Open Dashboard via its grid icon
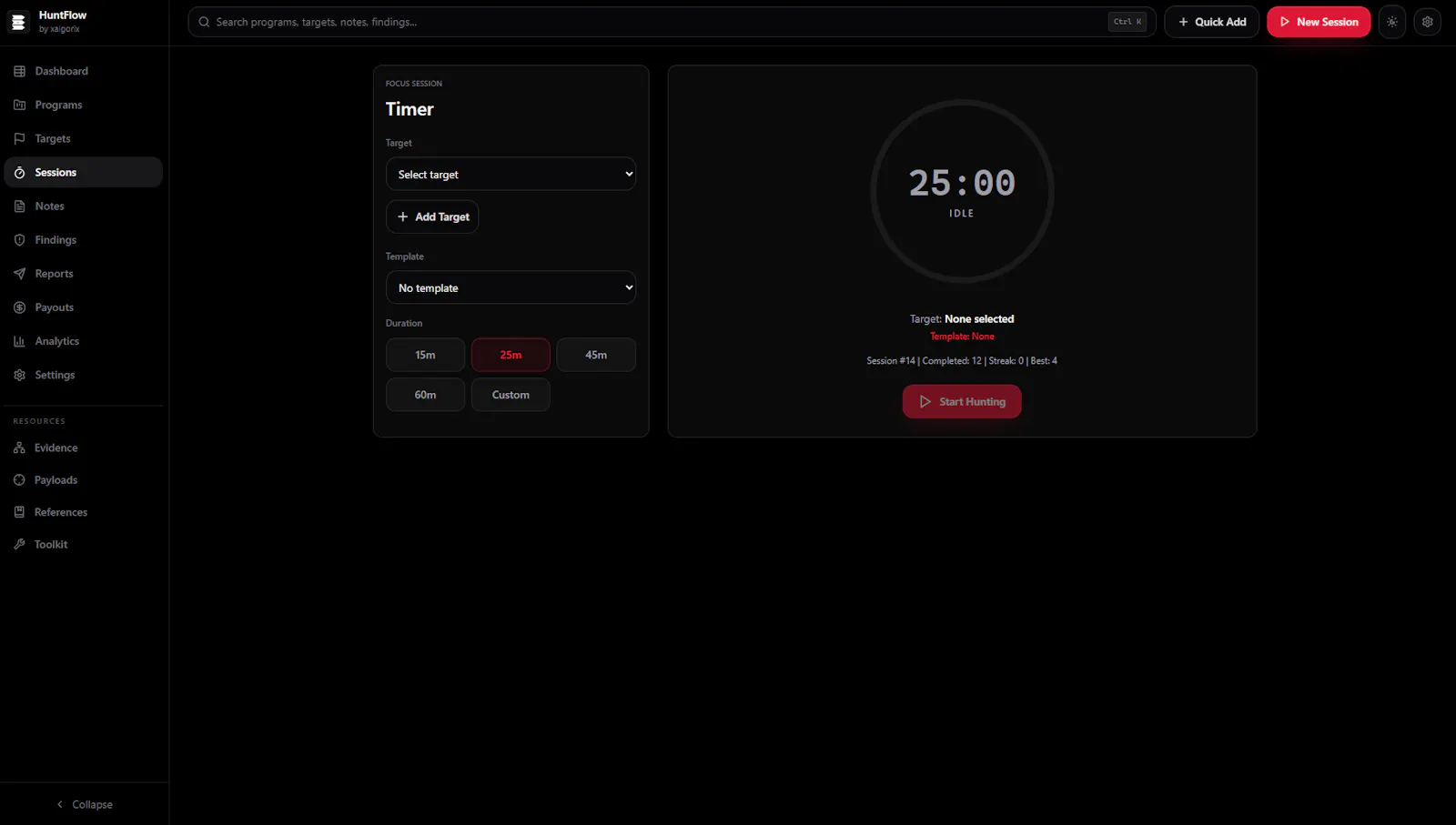 [x=19, y=71]
